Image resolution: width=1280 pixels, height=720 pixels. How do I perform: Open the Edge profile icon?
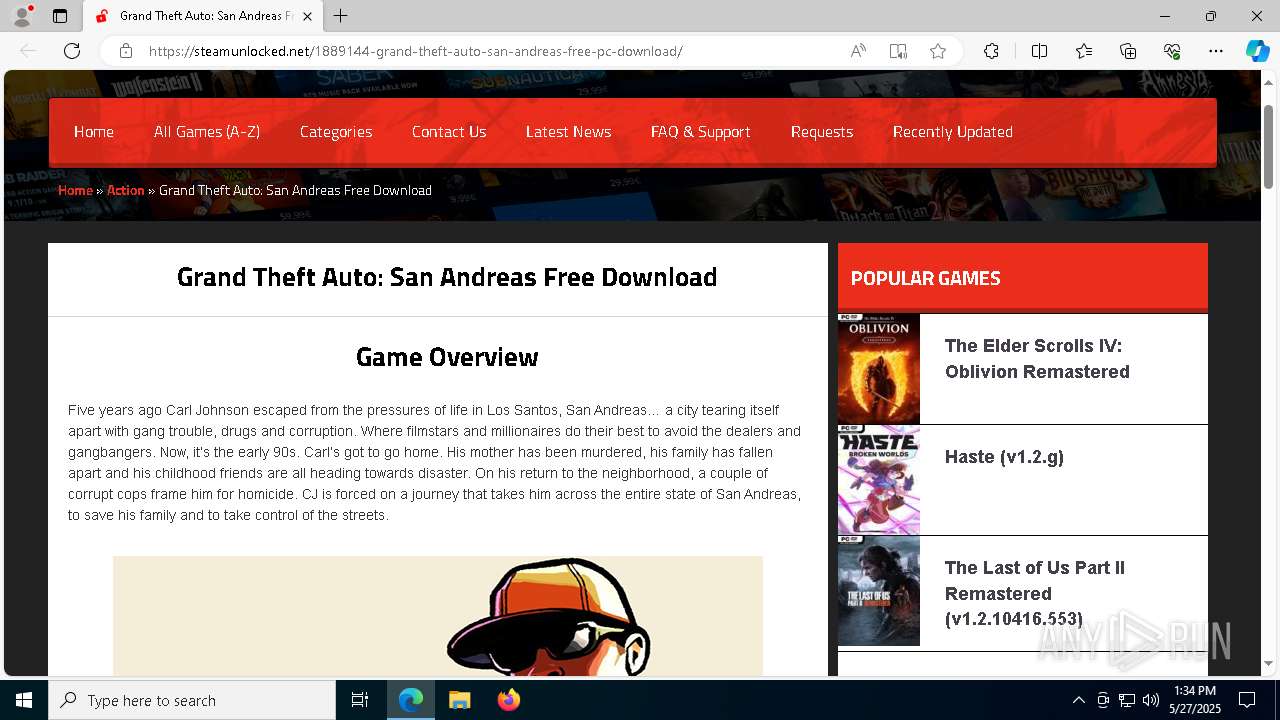tap(22, 16)
